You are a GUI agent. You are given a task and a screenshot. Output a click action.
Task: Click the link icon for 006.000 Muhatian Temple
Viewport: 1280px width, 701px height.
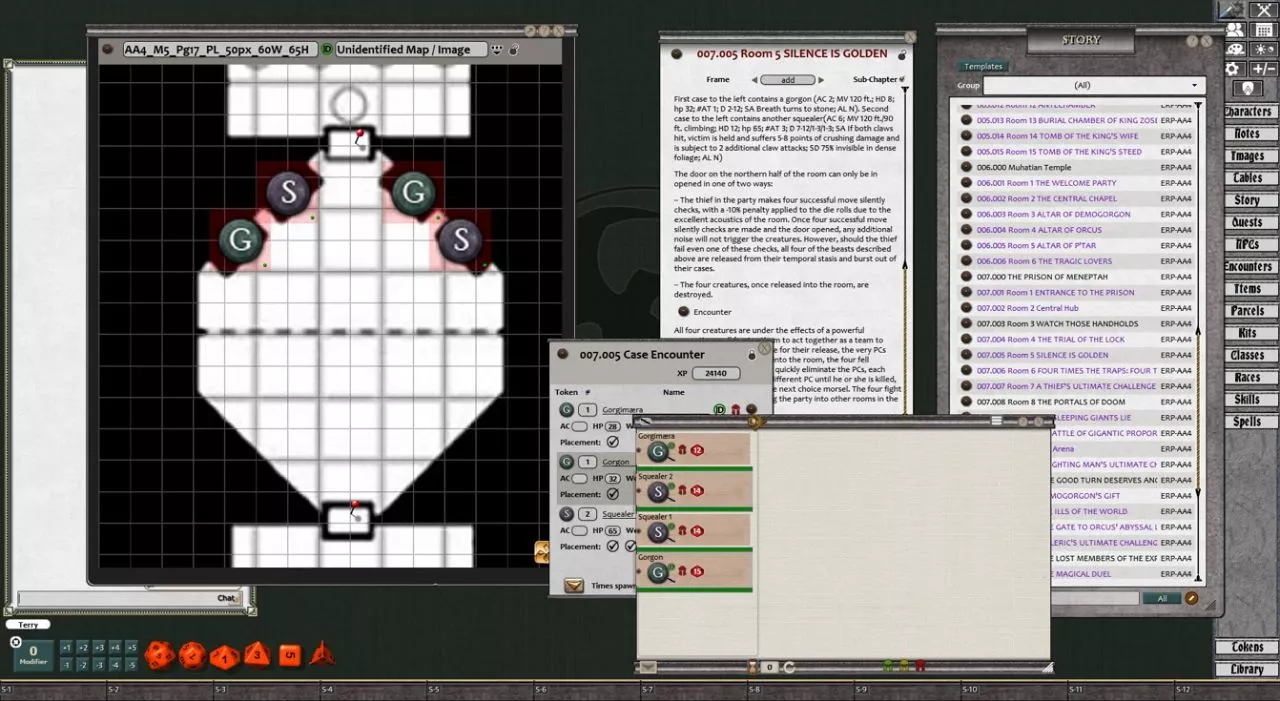(966, 167)
